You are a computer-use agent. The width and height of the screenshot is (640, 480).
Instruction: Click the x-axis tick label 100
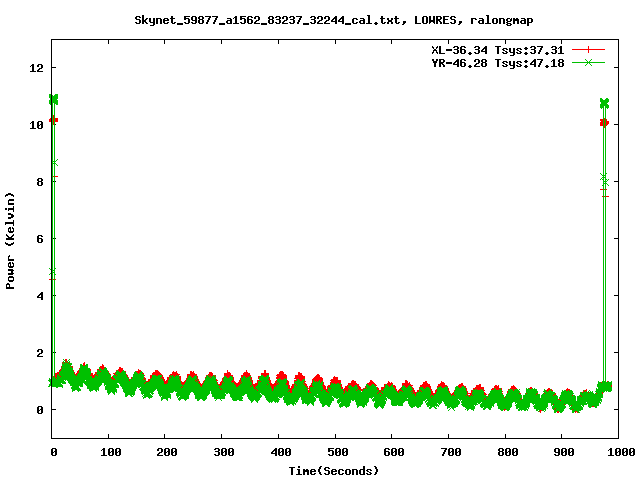111,452
